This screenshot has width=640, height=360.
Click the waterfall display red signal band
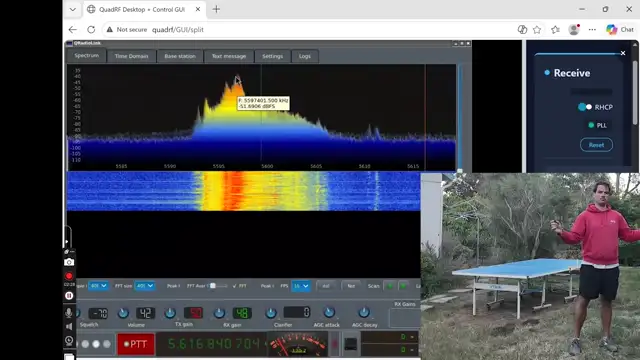tap(234, 191)
